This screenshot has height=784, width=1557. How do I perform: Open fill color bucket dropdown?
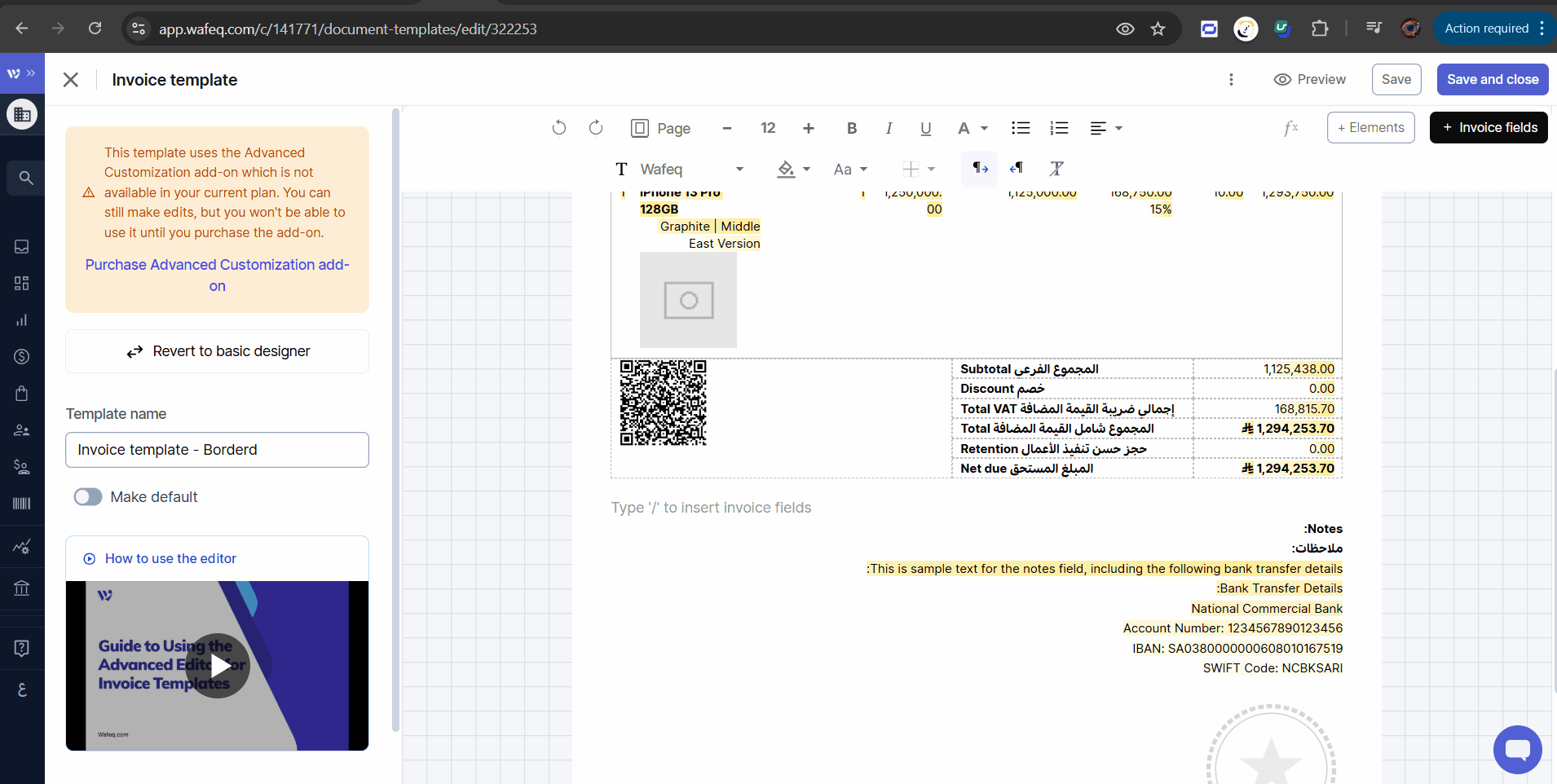pos(793,169)
